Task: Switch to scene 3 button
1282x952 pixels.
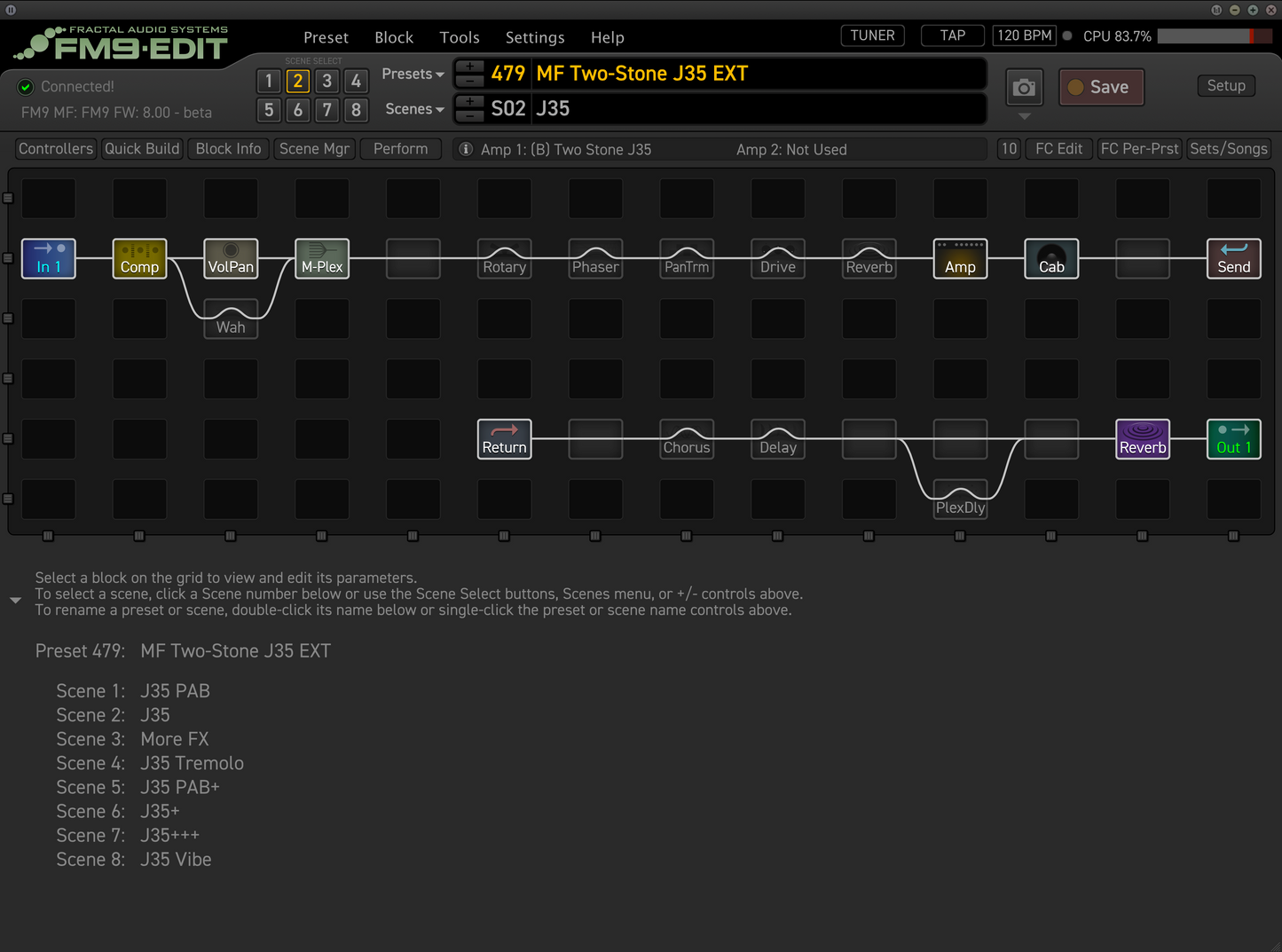Action: tap(327, 81)
